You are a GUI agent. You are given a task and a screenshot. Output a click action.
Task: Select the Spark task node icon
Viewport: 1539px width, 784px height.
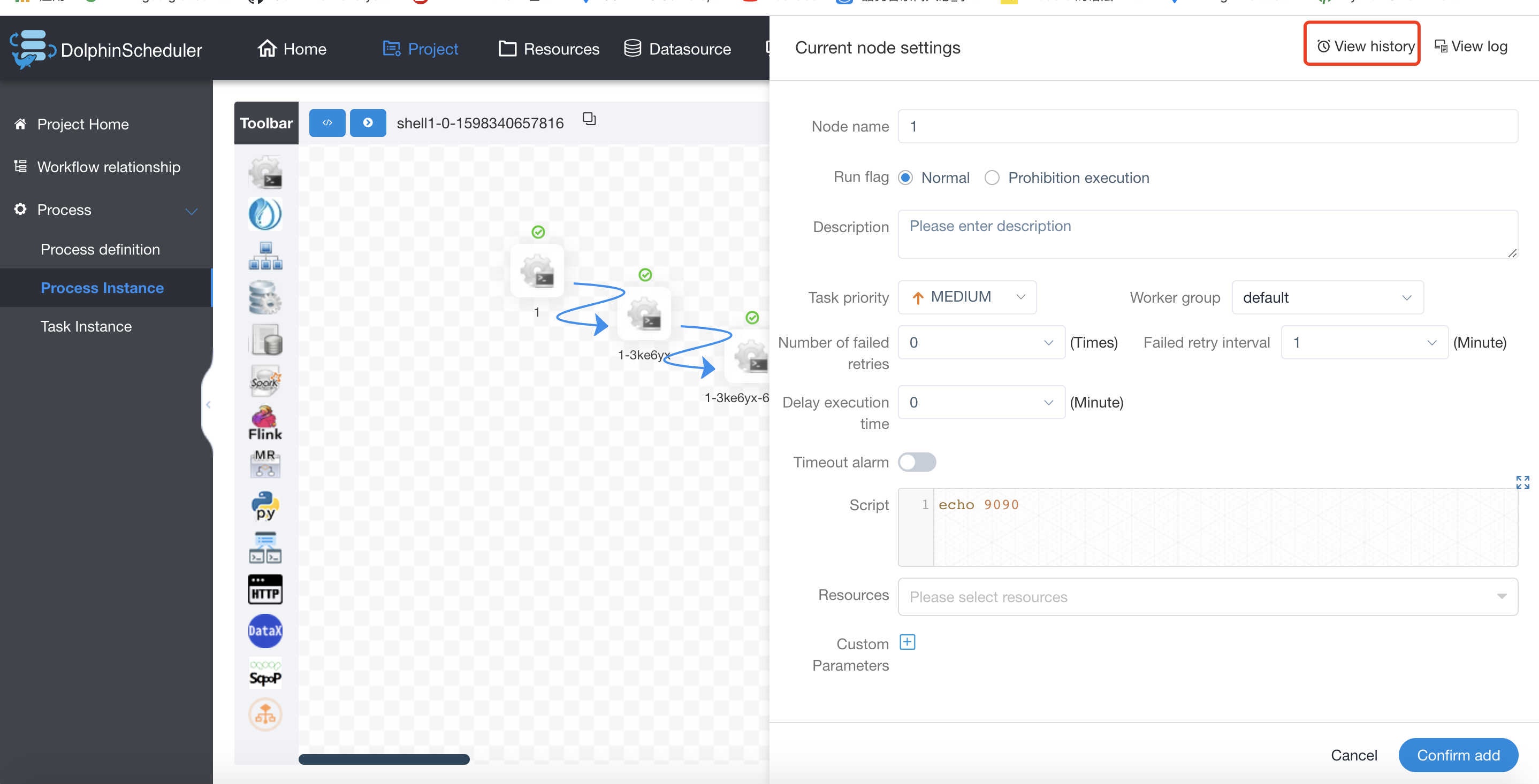pos(265,380)
